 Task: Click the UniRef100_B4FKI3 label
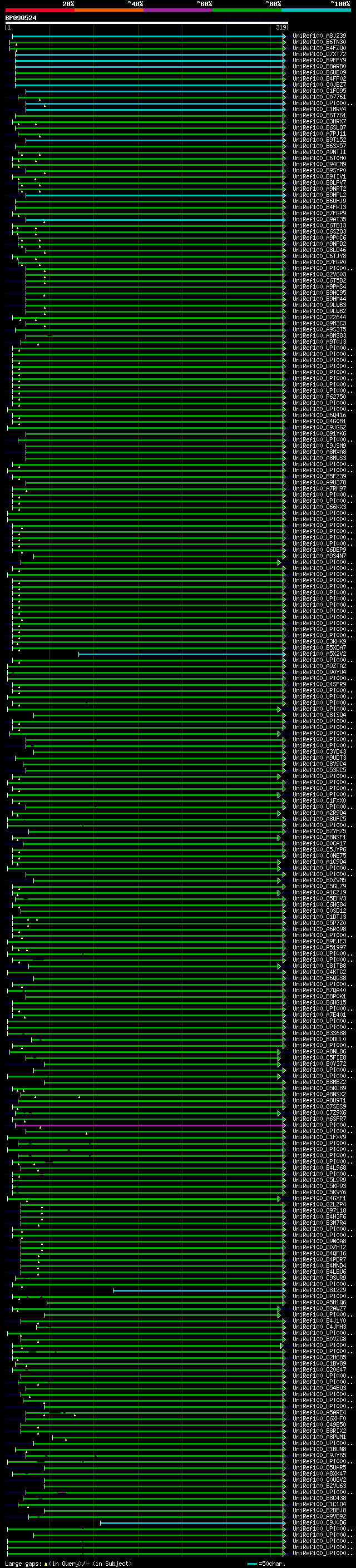pos(319,207)
